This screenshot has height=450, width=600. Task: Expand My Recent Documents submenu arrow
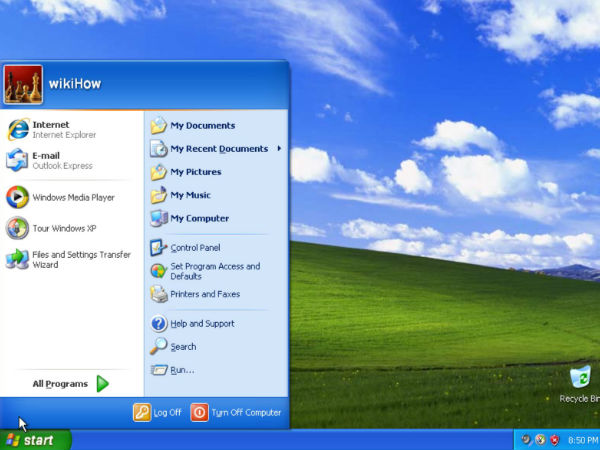279,148
